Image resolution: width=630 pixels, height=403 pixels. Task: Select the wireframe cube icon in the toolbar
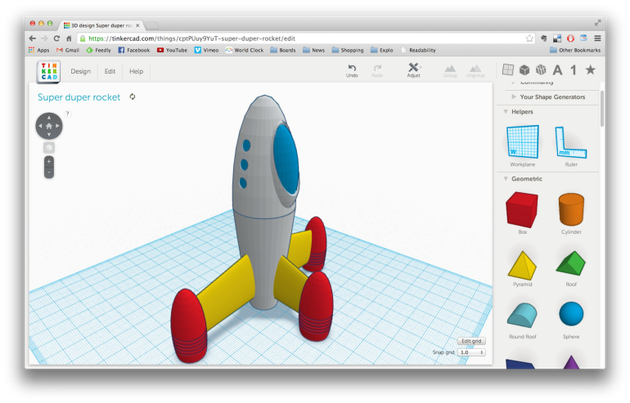point(541,70)
